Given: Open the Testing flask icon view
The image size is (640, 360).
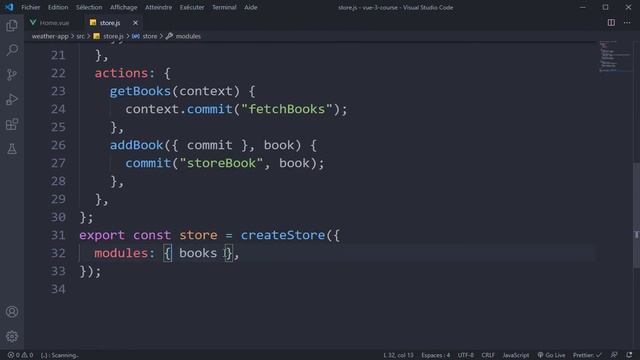Looking at the screenshot, I should pos(12,149).
